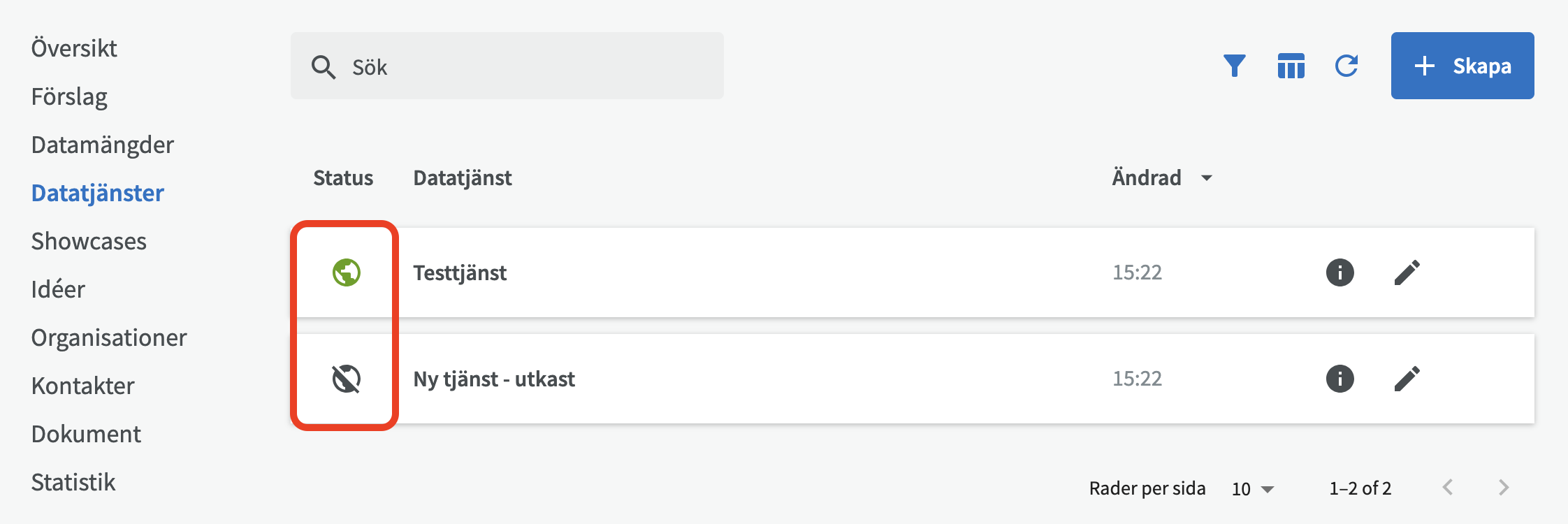
Task: Edit Ny tjänst - utkast with pencil icon
Action: tap(1407, 379)
